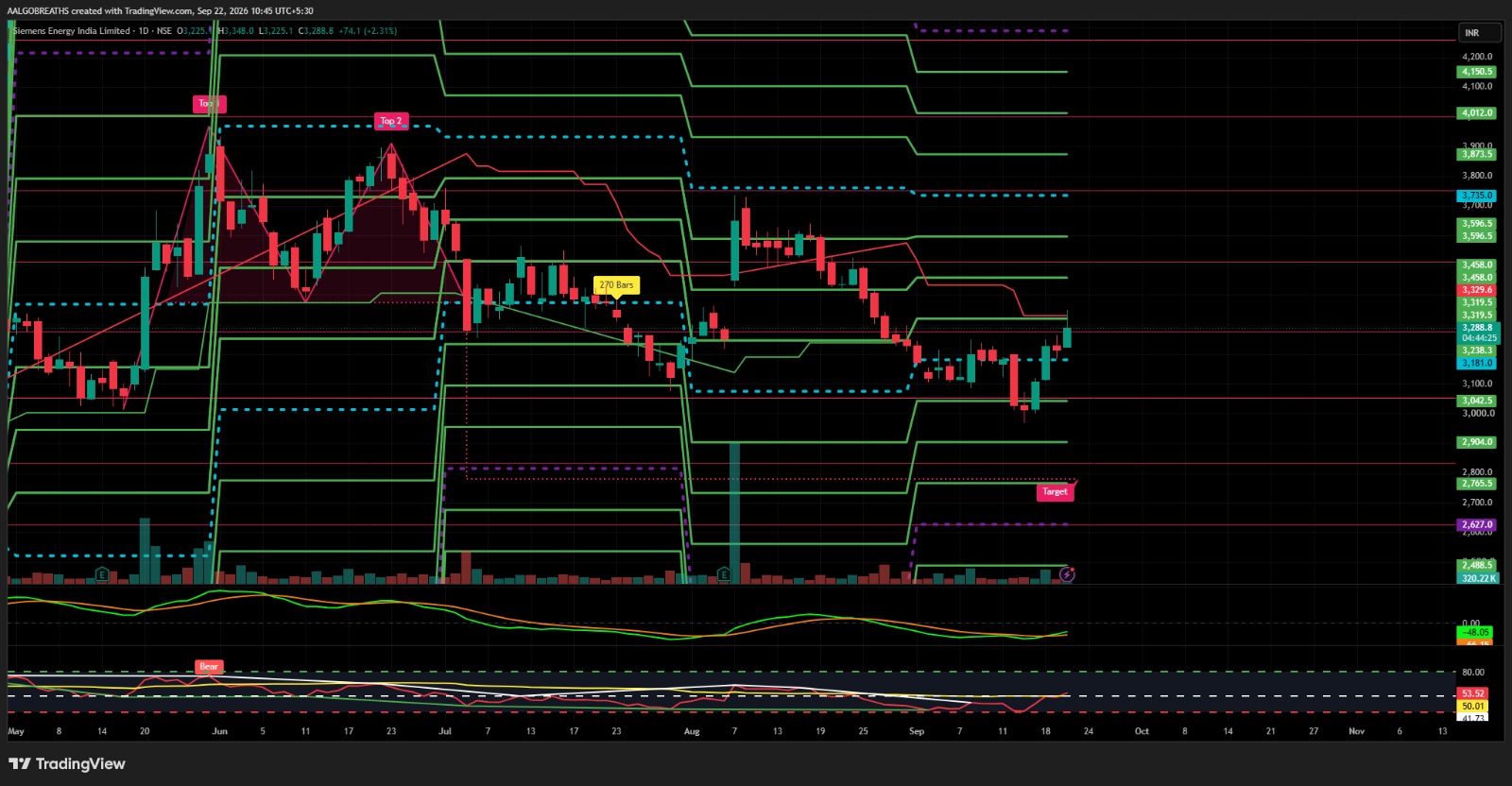The width and height of the screenshot is (1512, 786).
Task: Click the 80.00 level label
Action: click(1472, 673)
